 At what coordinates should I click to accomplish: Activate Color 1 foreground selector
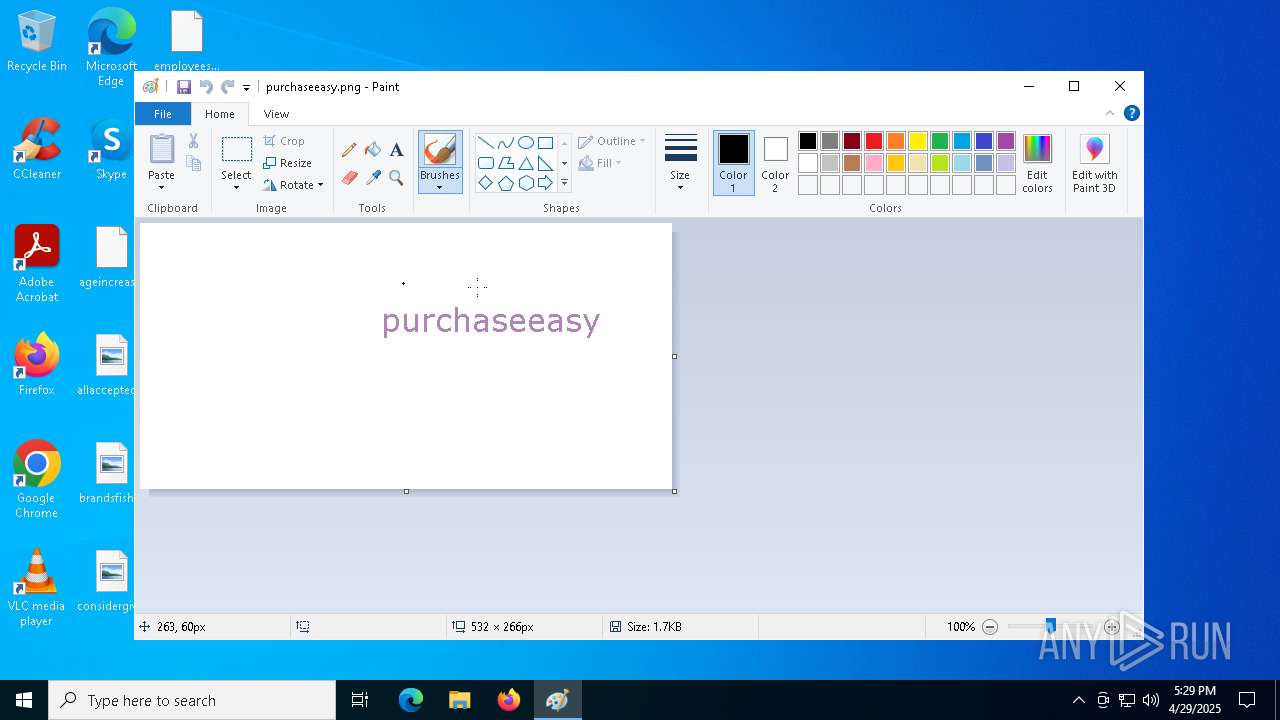coord(733,163)
